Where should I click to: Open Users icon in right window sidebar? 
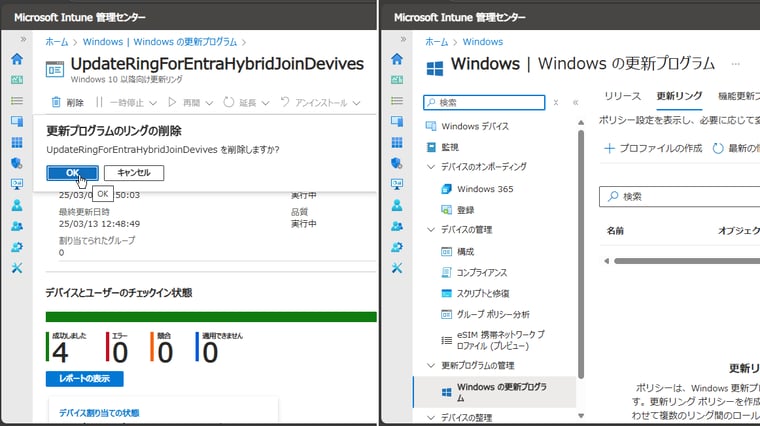coord(397,205)
